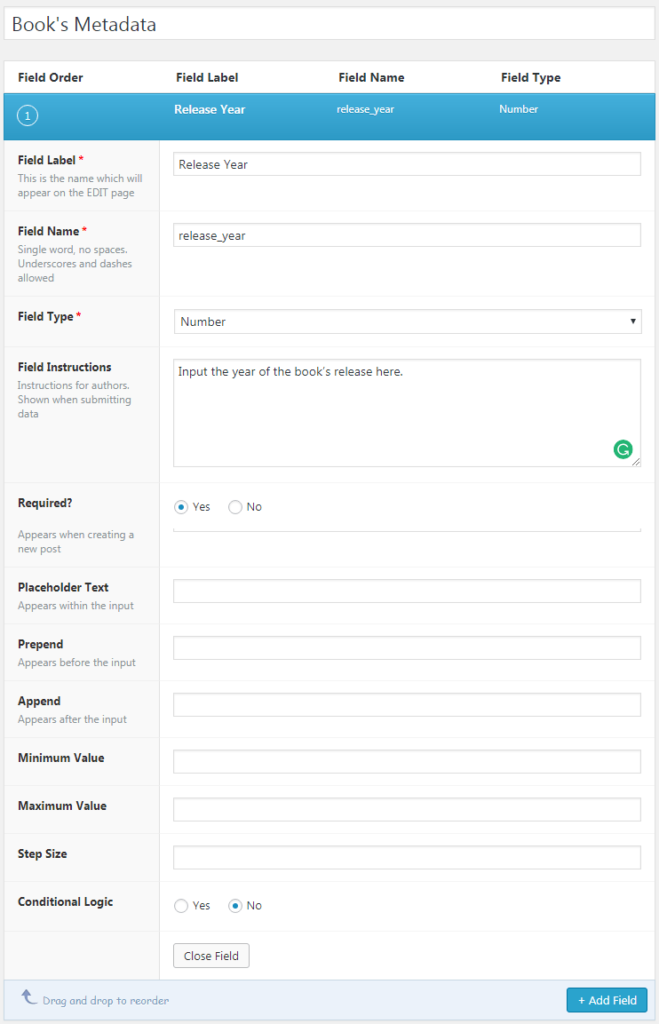The width and height of the screenshot is (659, 1024).
Task: Click the Minimum Value input field
Action: (x=407, y=761)
